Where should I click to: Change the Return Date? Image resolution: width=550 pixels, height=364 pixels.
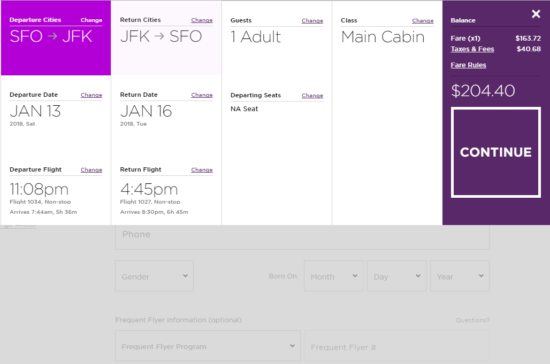pos(202,95)
